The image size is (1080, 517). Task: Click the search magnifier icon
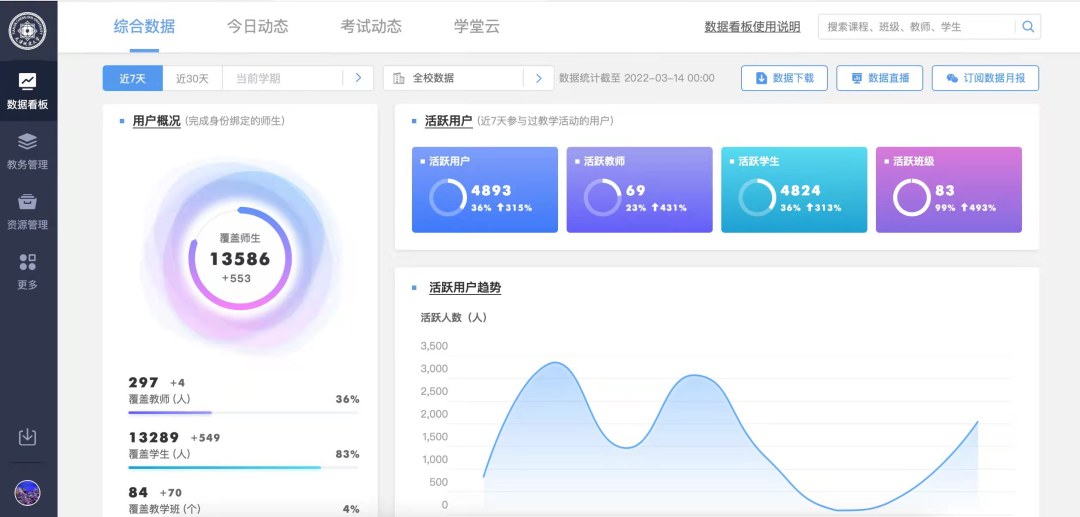[1027, 27]
